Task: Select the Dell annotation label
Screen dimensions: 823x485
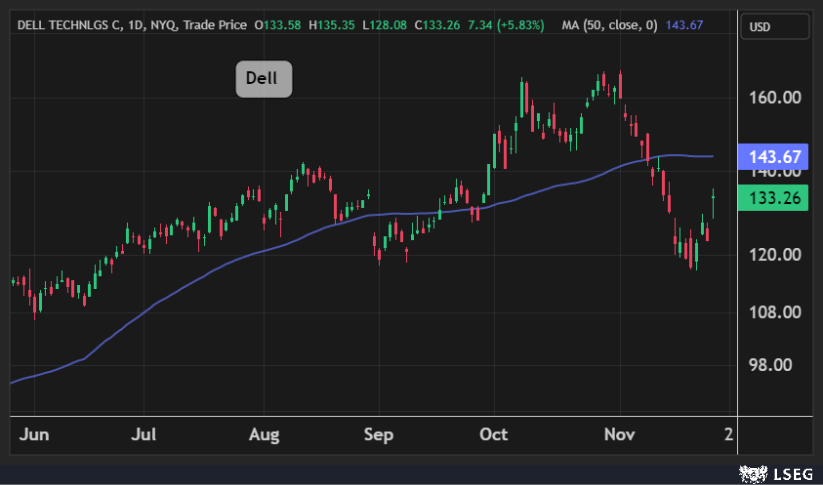Action: pyautogui.click(x=264, y=79)
